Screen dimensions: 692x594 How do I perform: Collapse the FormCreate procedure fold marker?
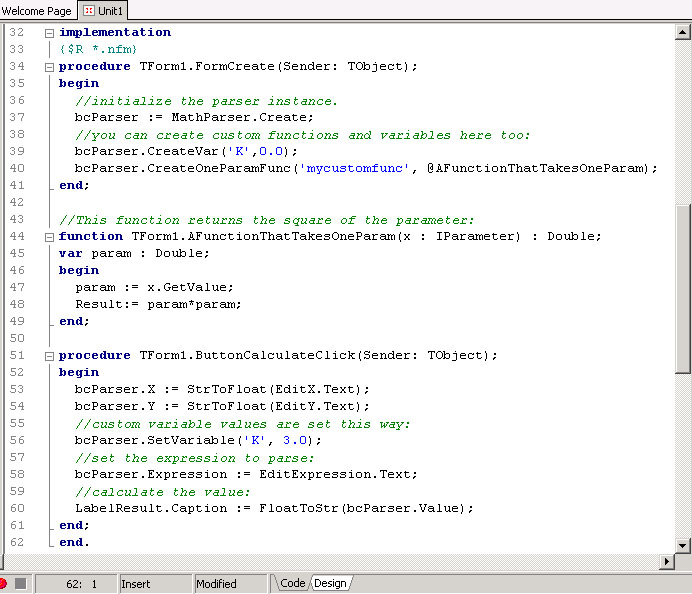tap(49, 66)
